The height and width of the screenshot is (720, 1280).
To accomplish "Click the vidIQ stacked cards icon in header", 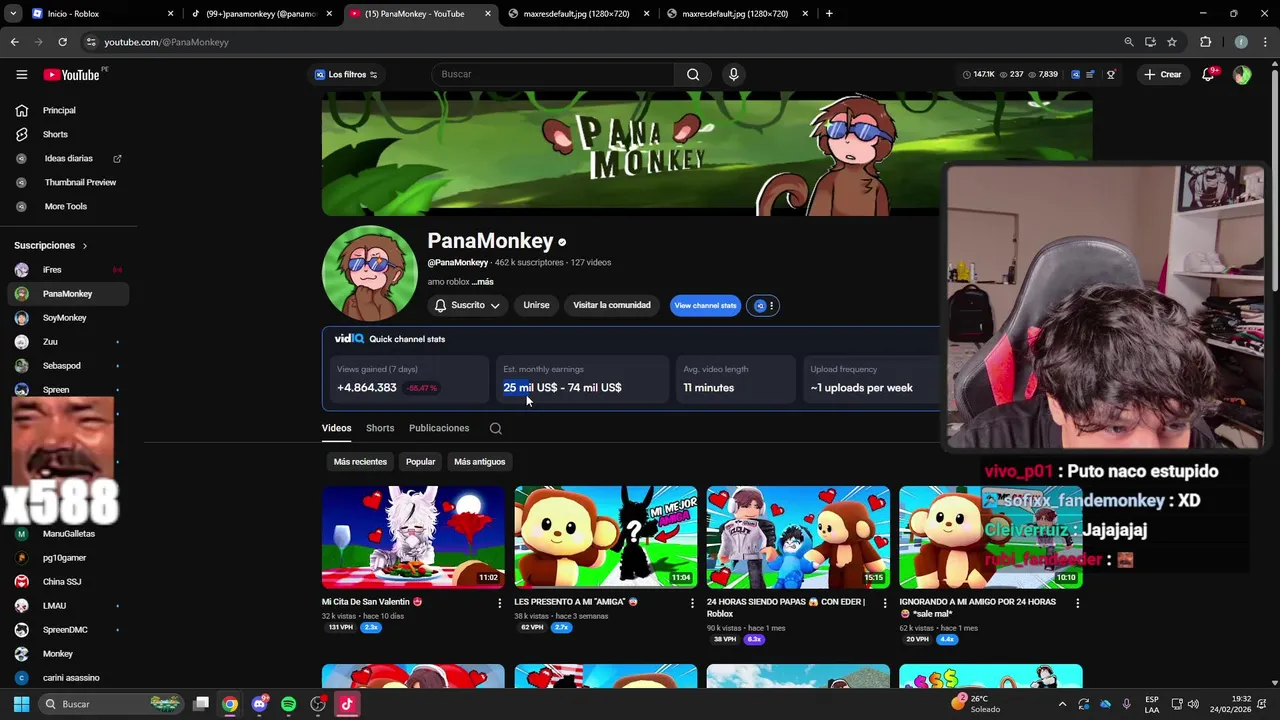I will pyautogui.click(x=1091, y=74).
